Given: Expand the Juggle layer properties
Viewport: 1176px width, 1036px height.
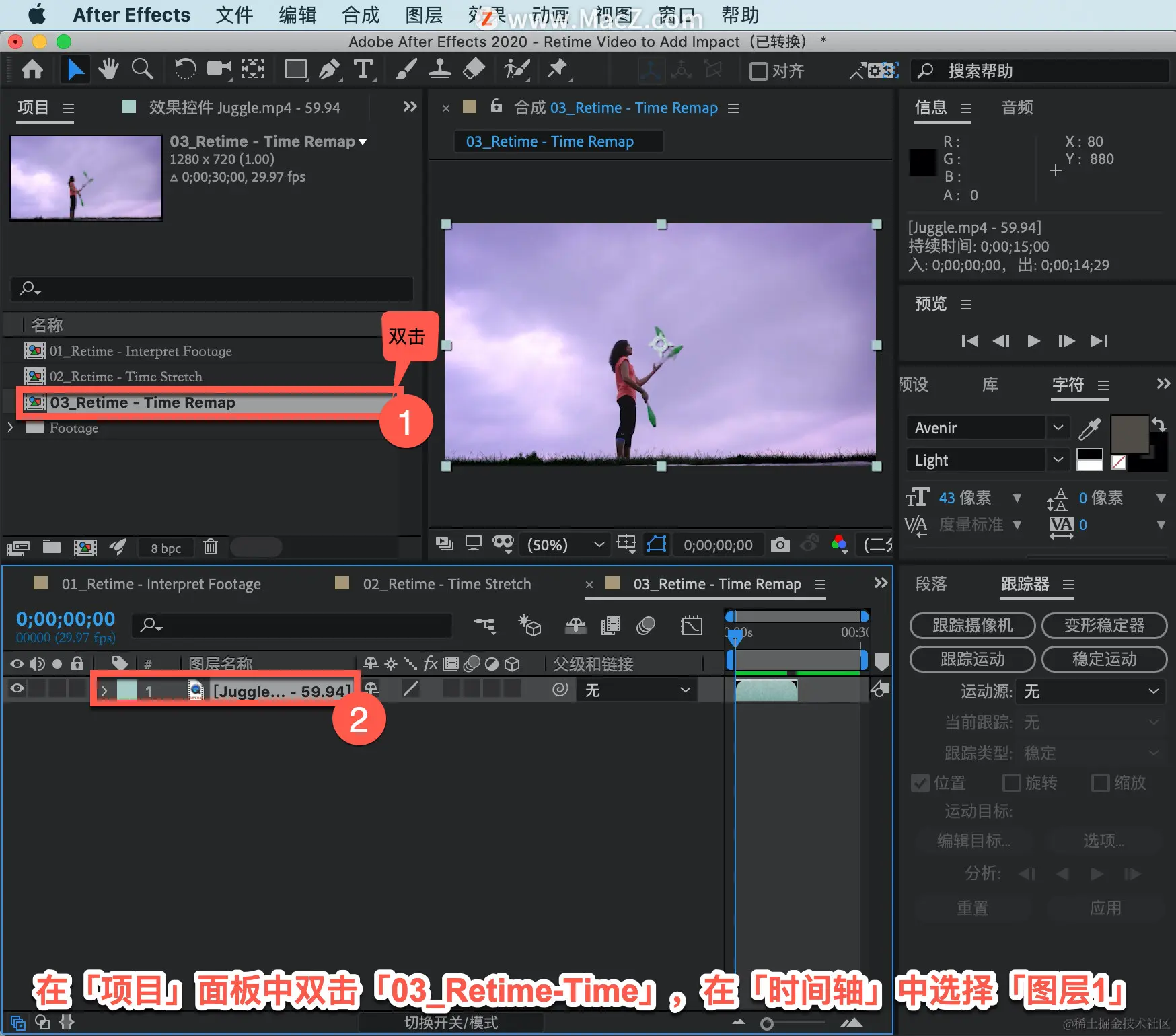Looking at the screenshot, I should [x=104, y=691].
